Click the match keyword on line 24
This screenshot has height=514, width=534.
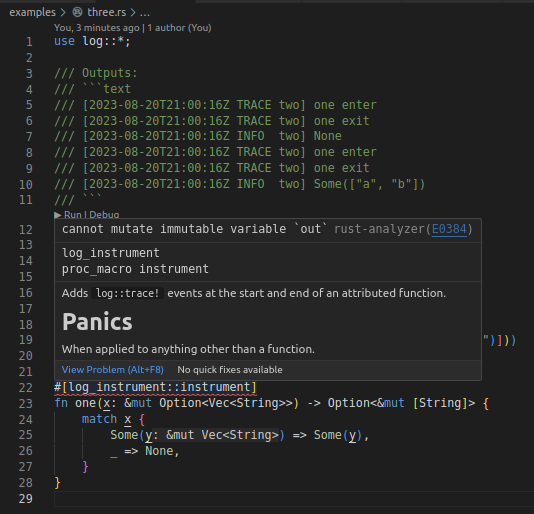(99, 419)
